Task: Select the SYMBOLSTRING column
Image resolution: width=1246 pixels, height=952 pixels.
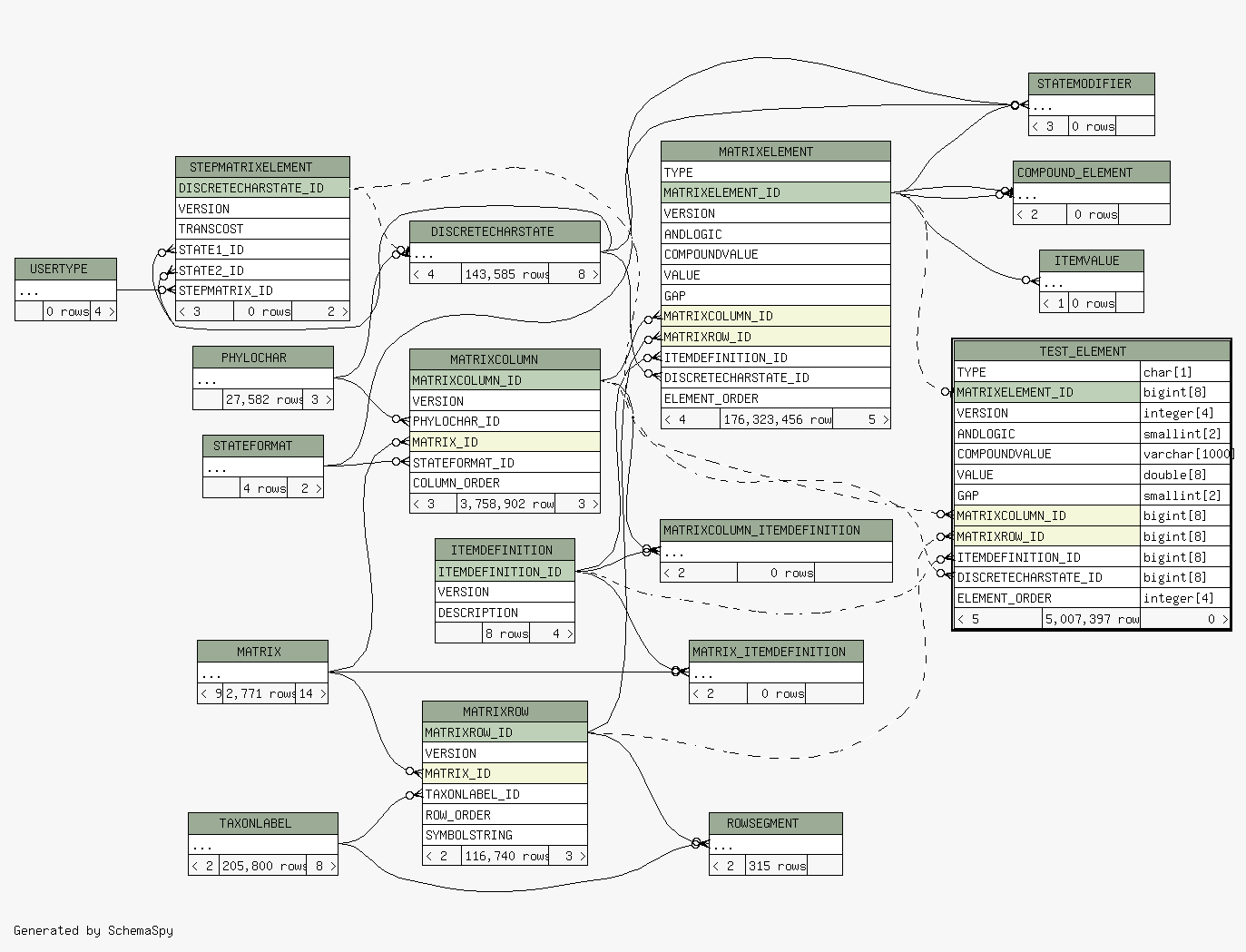Action: [505, 835]
